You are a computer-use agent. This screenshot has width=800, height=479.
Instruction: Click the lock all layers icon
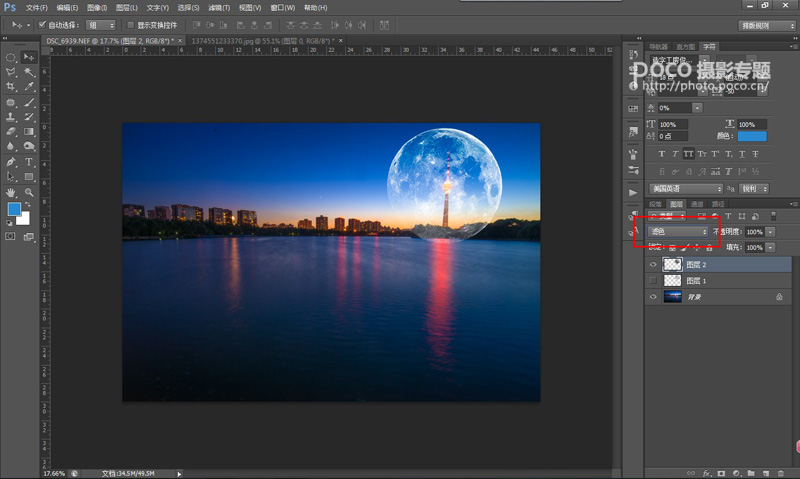(709, 247)
